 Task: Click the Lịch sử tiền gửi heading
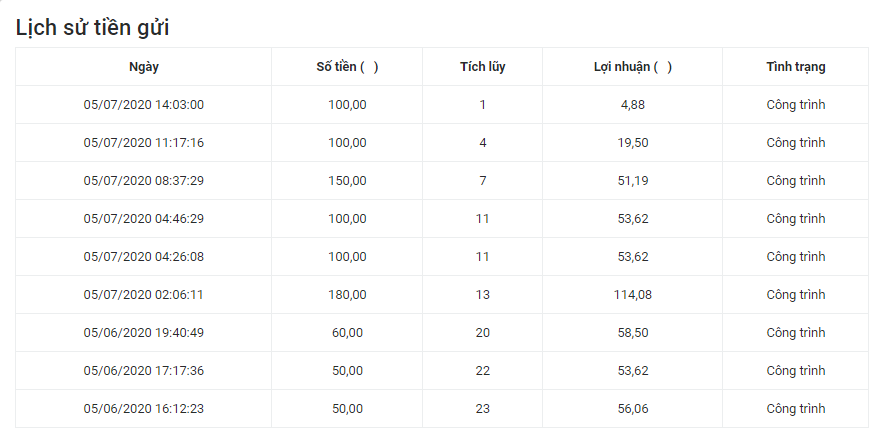(x=92, y=28)
